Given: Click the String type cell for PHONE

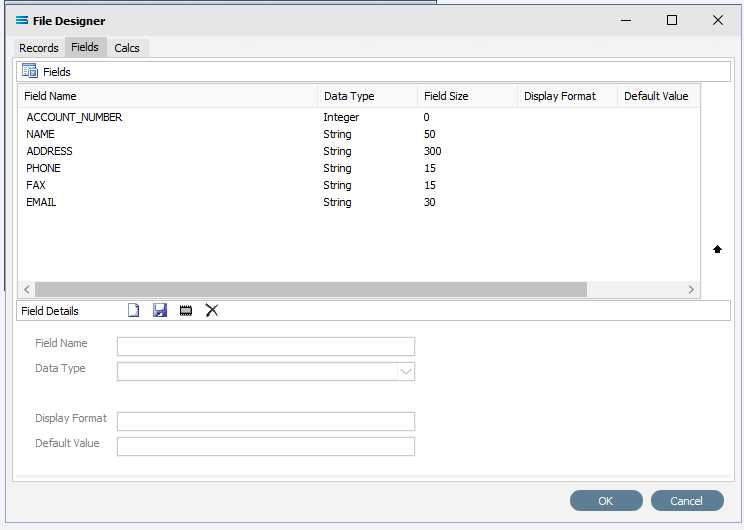Looking at the screenshot, I should click(337, 168).
